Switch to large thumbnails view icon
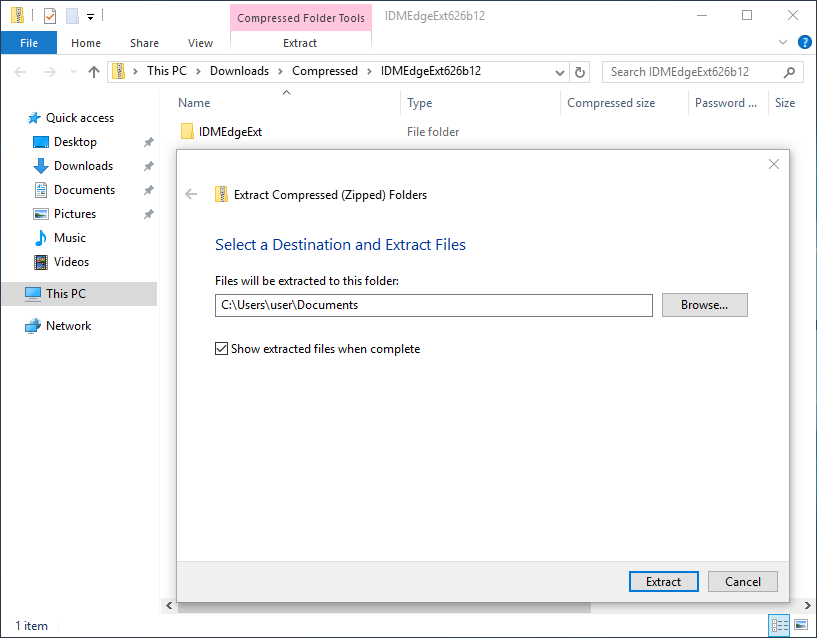This screenshot has height=638, width=817. (801, 625)
